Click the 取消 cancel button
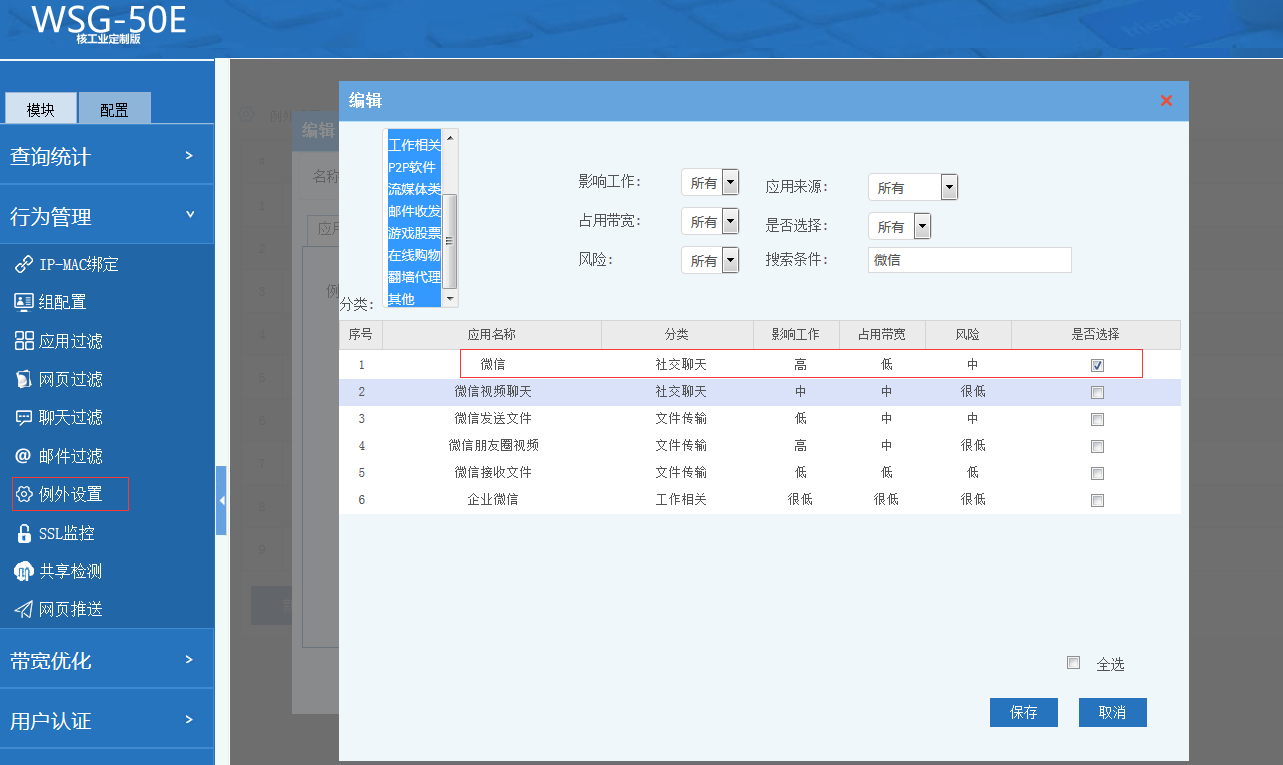The height and width of the screenshot is (765, 1283). 1112,712
